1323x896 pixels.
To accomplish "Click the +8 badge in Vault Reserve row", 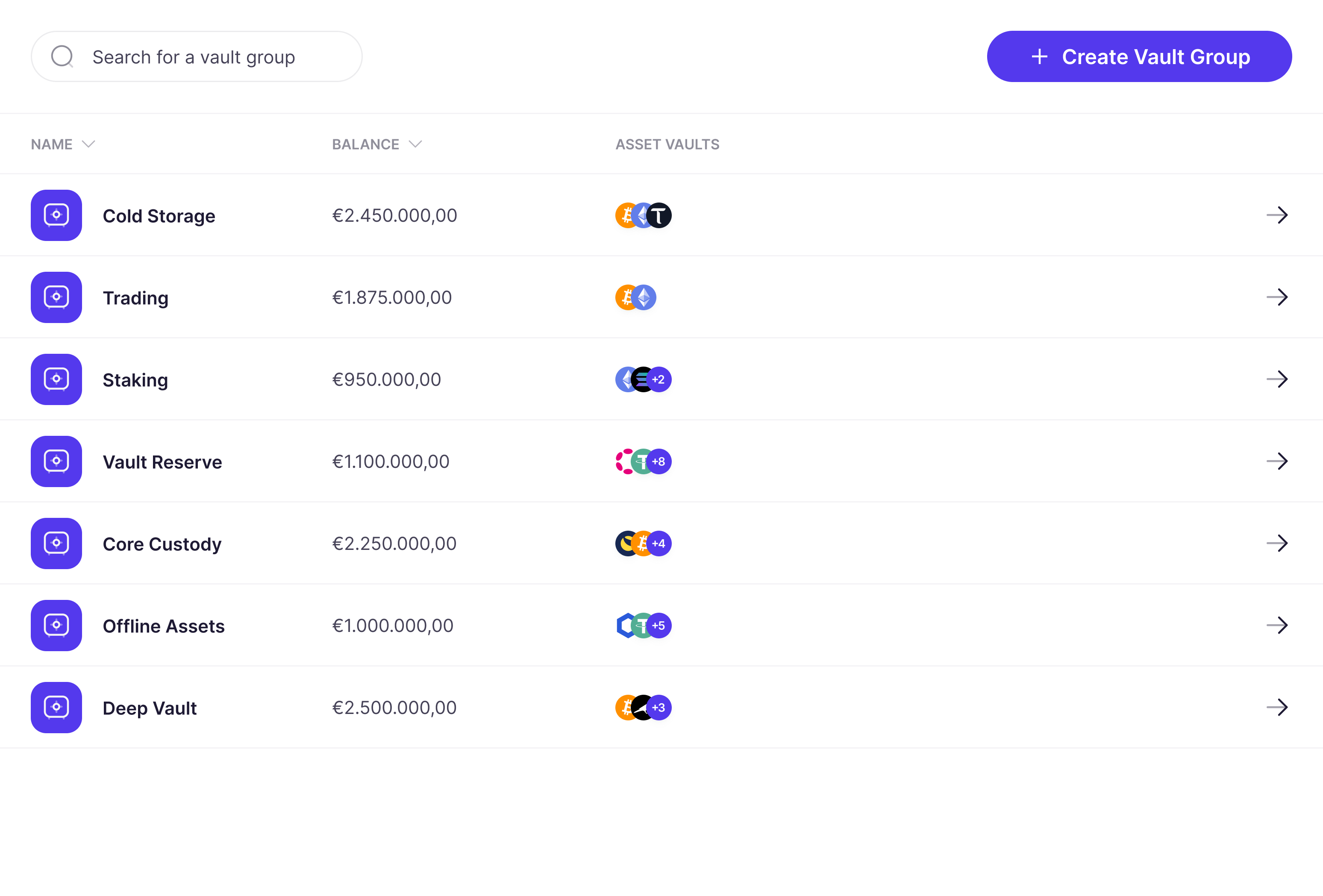I will 659,461.
